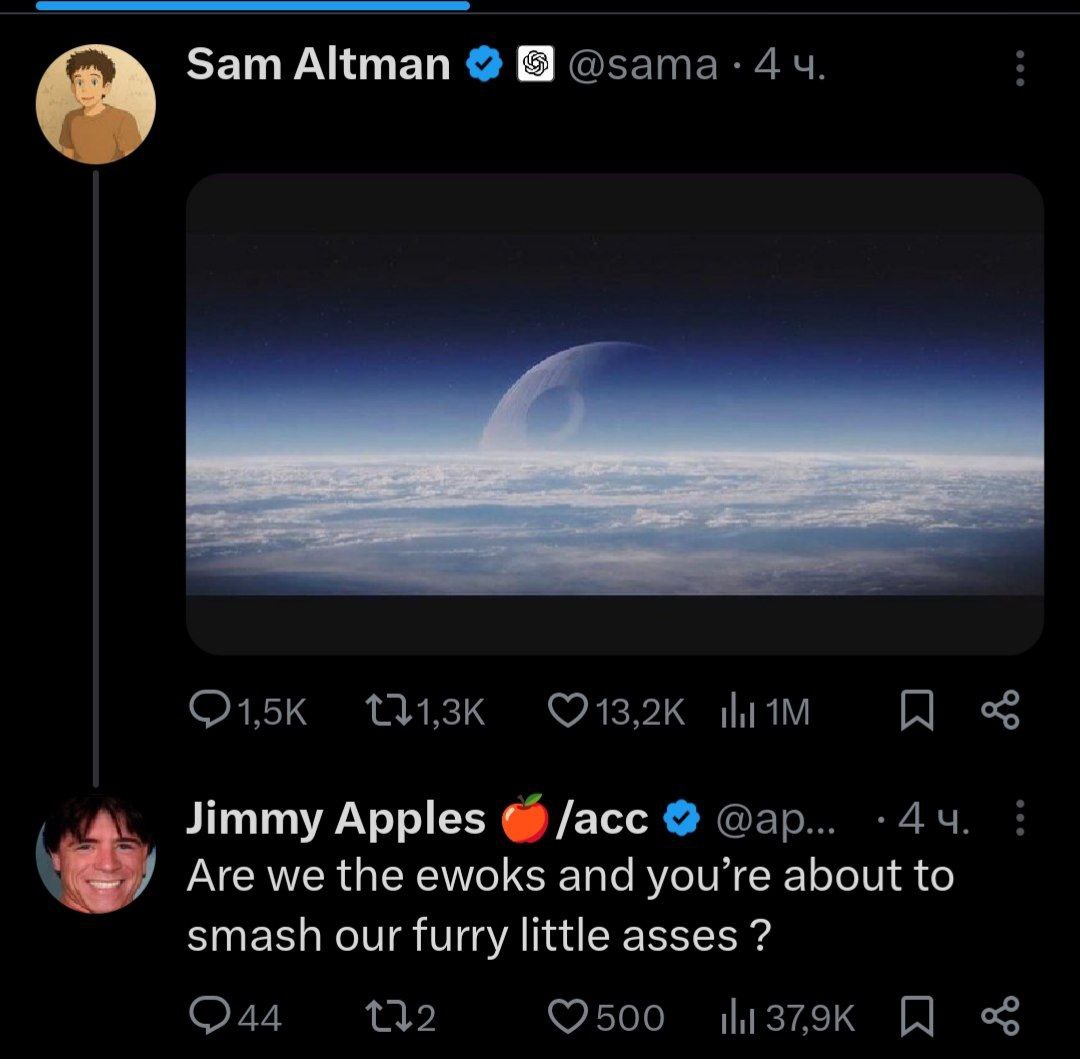Image resolution: width=1080 pixels, height=1059 pixels.
Task: Open Sam Altman's profile picture
Action: pos(96,103)
